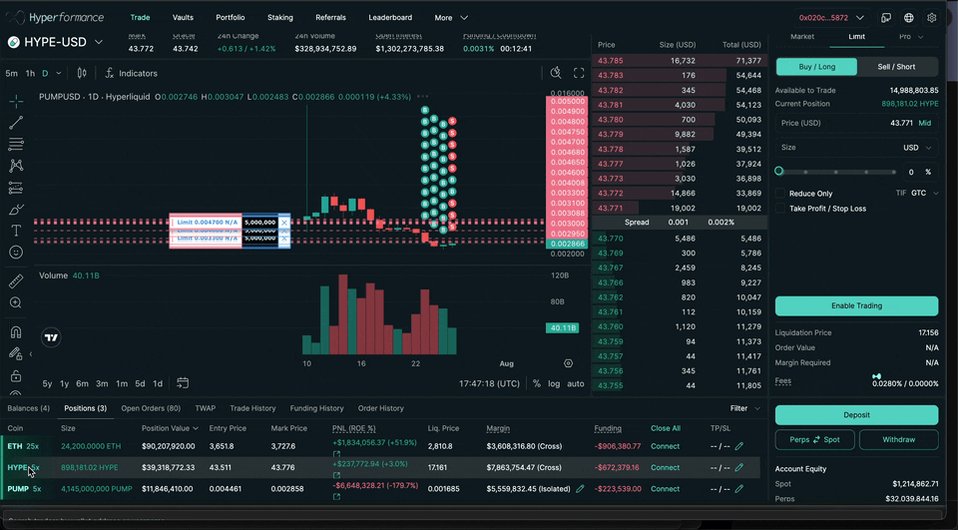Viewport: 958px width, 530px height.
Task: Switch to the Trade History tab
Action: 252,408
